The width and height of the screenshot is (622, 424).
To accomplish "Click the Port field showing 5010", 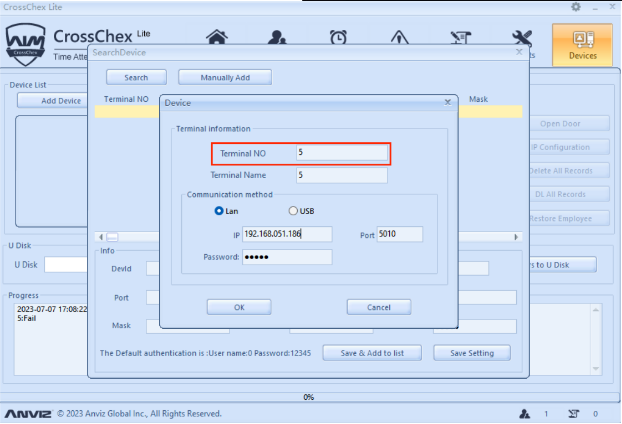I will pyautogui.click(x=399, y=234).
